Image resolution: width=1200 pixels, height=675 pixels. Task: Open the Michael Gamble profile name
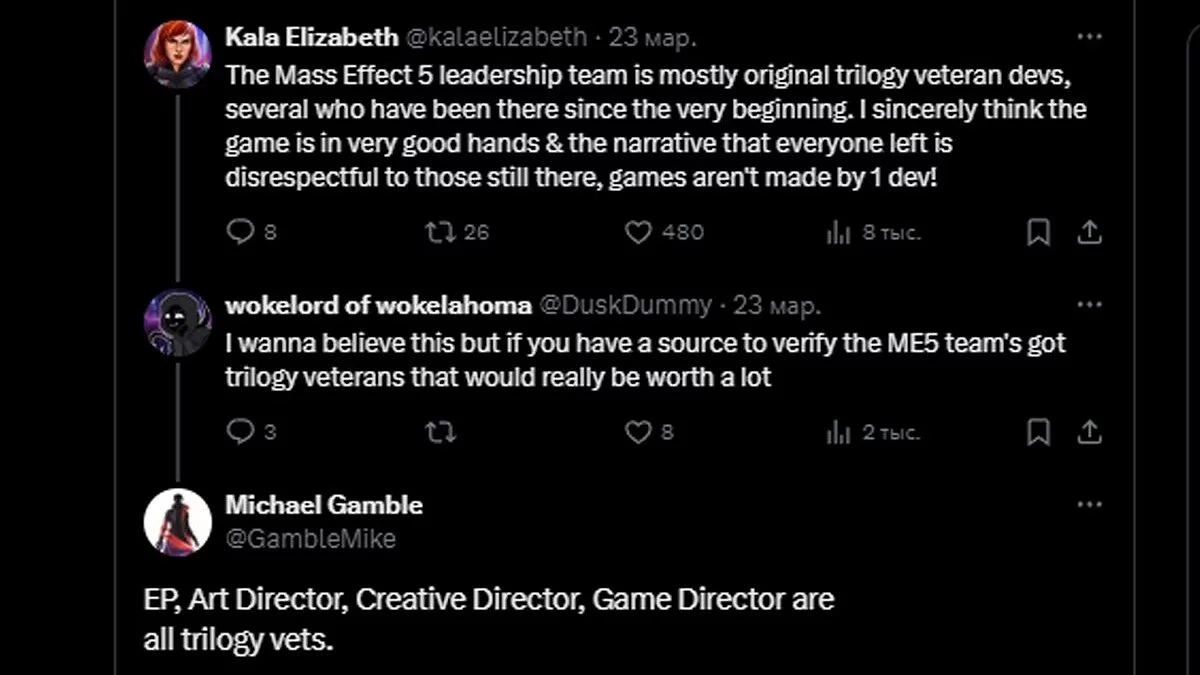324,505
